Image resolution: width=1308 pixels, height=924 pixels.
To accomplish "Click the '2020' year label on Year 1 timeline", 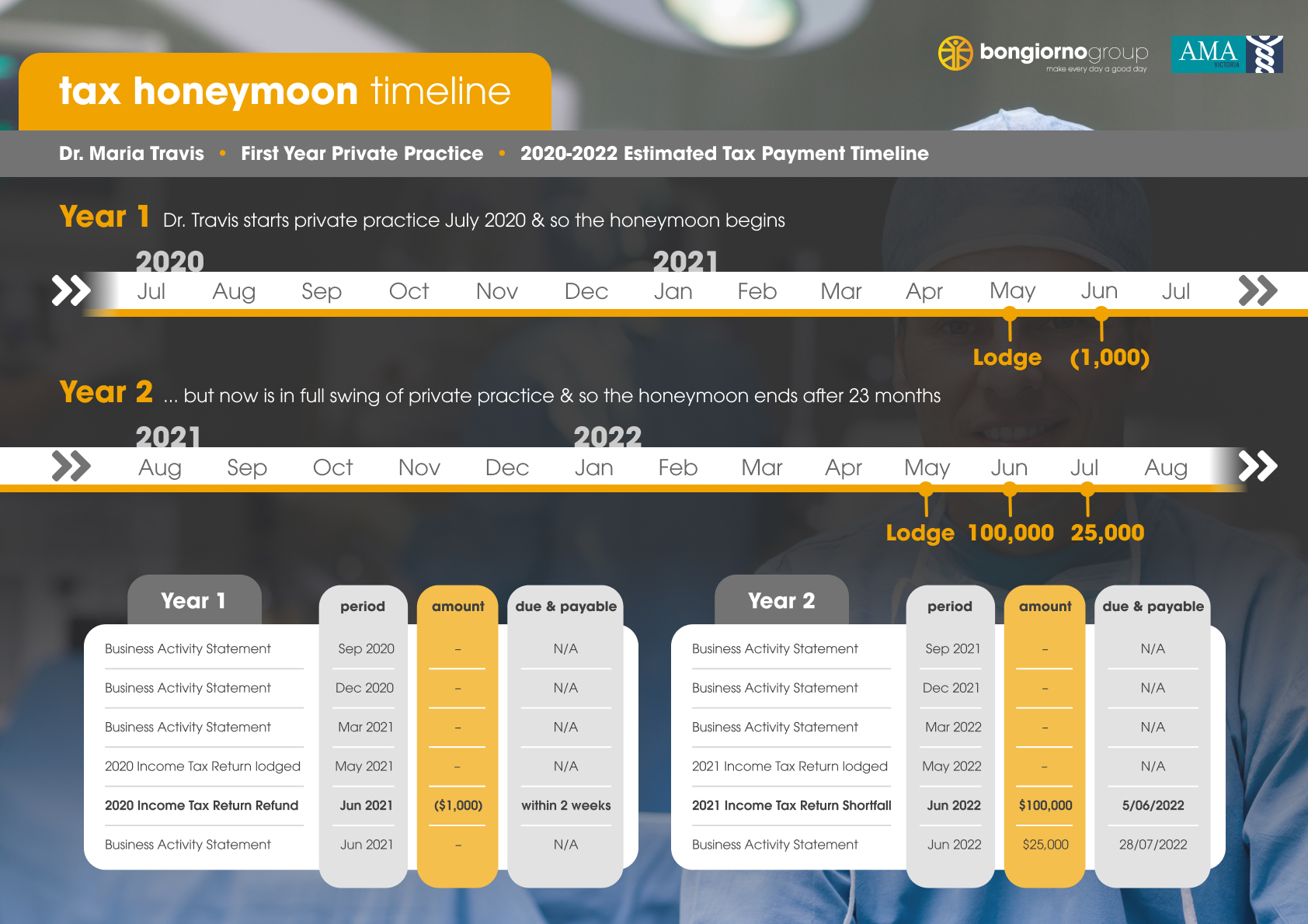I will tap(170, 262).
